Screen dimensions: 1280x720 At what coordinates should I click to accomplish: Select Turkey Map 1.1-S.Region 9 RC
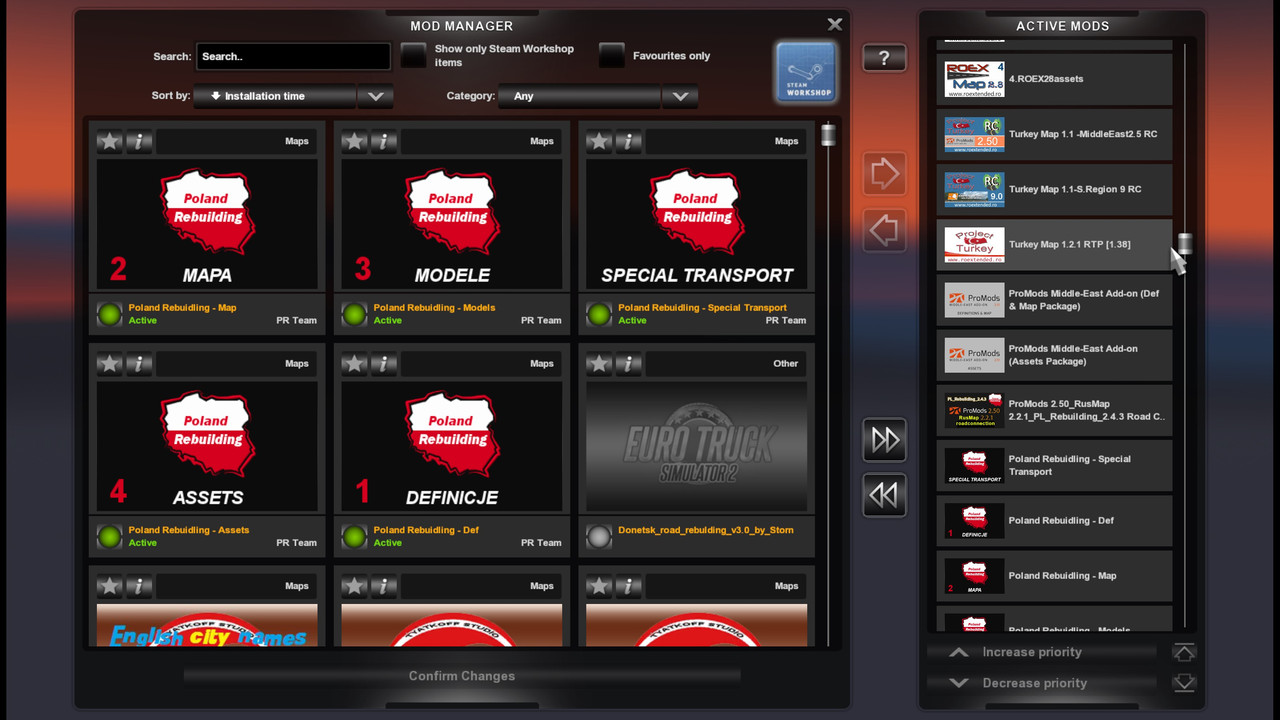pos(1054,189)
